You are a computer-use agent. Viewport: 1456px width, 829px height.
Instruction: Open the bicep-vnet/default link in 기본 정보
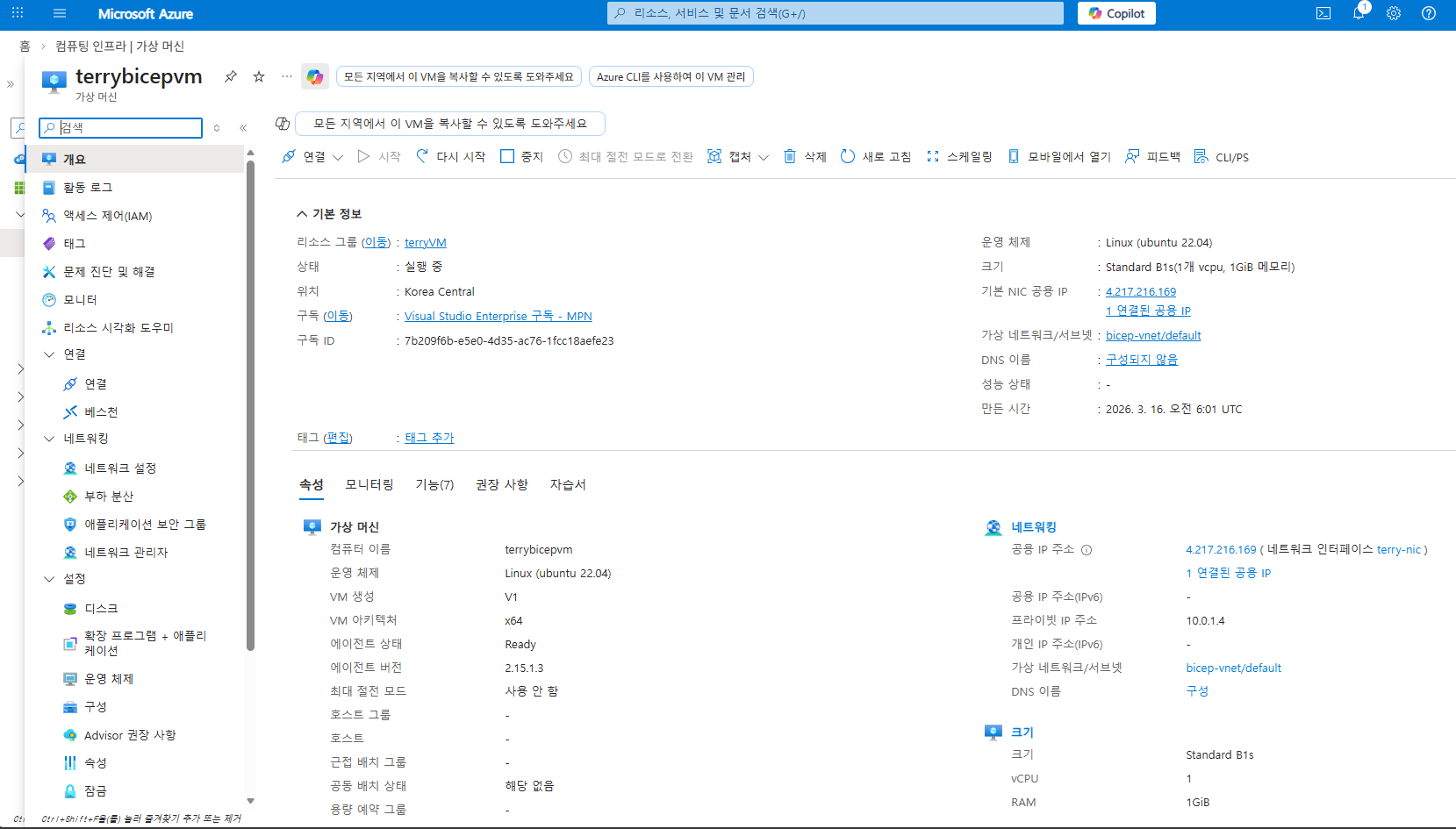pyautogui.click(x=1153, y=335)
